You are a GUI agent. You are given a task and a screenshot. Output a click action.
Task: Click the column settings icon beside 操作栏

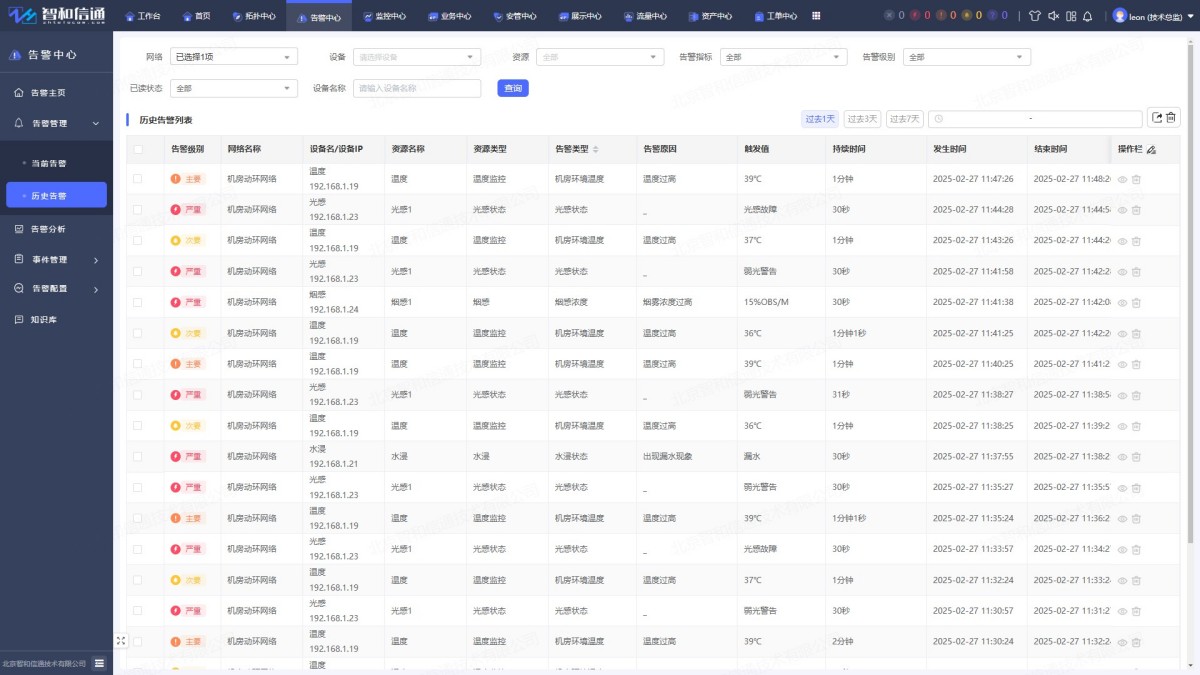coord(1151,150)
